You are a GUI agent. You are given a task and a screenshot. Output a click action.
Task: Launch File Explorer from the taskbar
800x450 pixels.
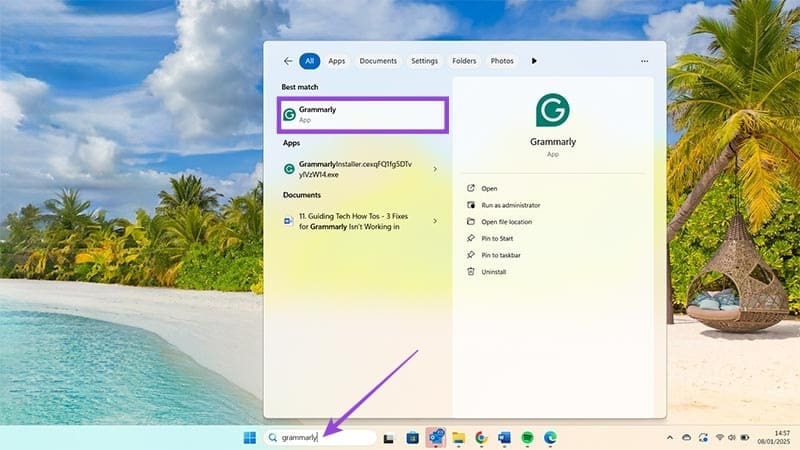click(459, 437)
